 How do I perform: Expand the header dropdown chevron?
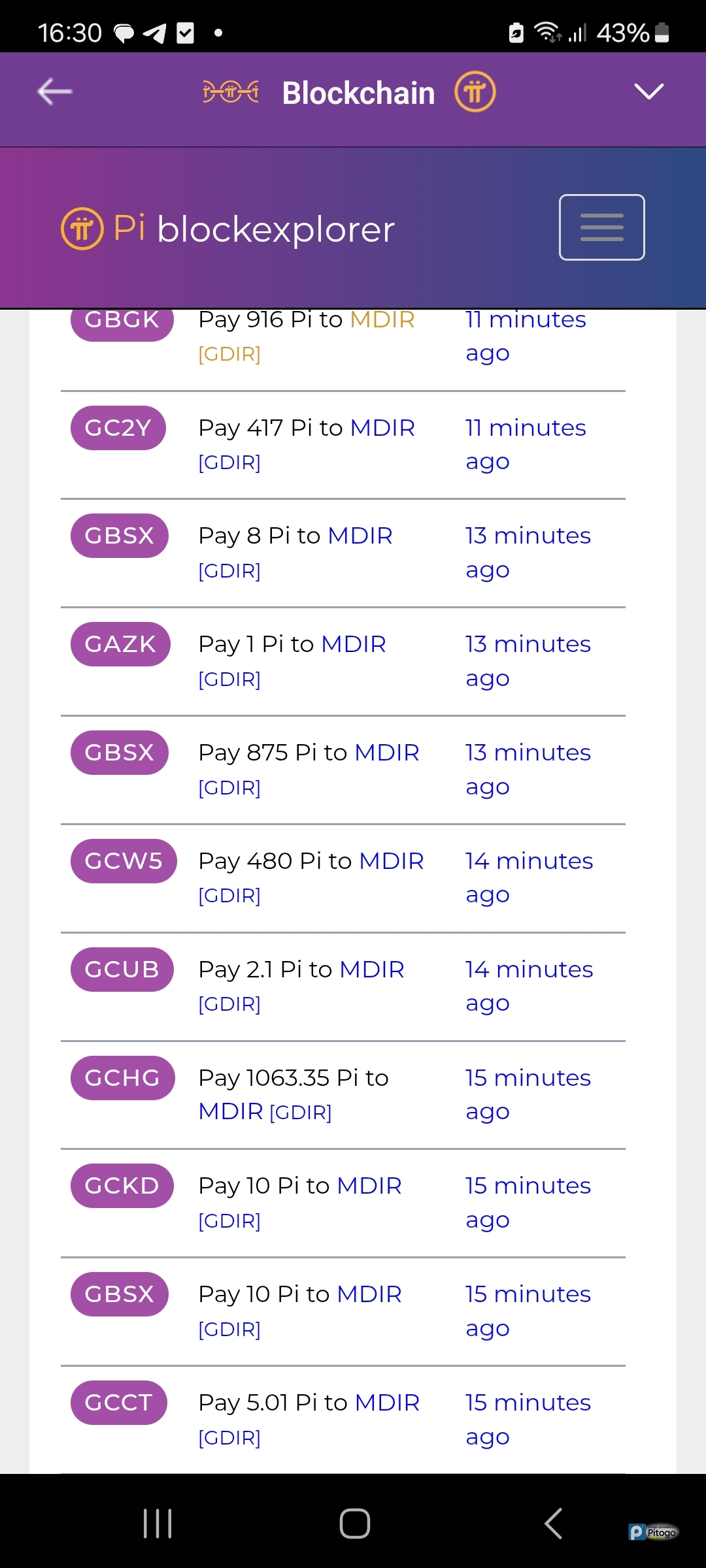click(648, 92)
